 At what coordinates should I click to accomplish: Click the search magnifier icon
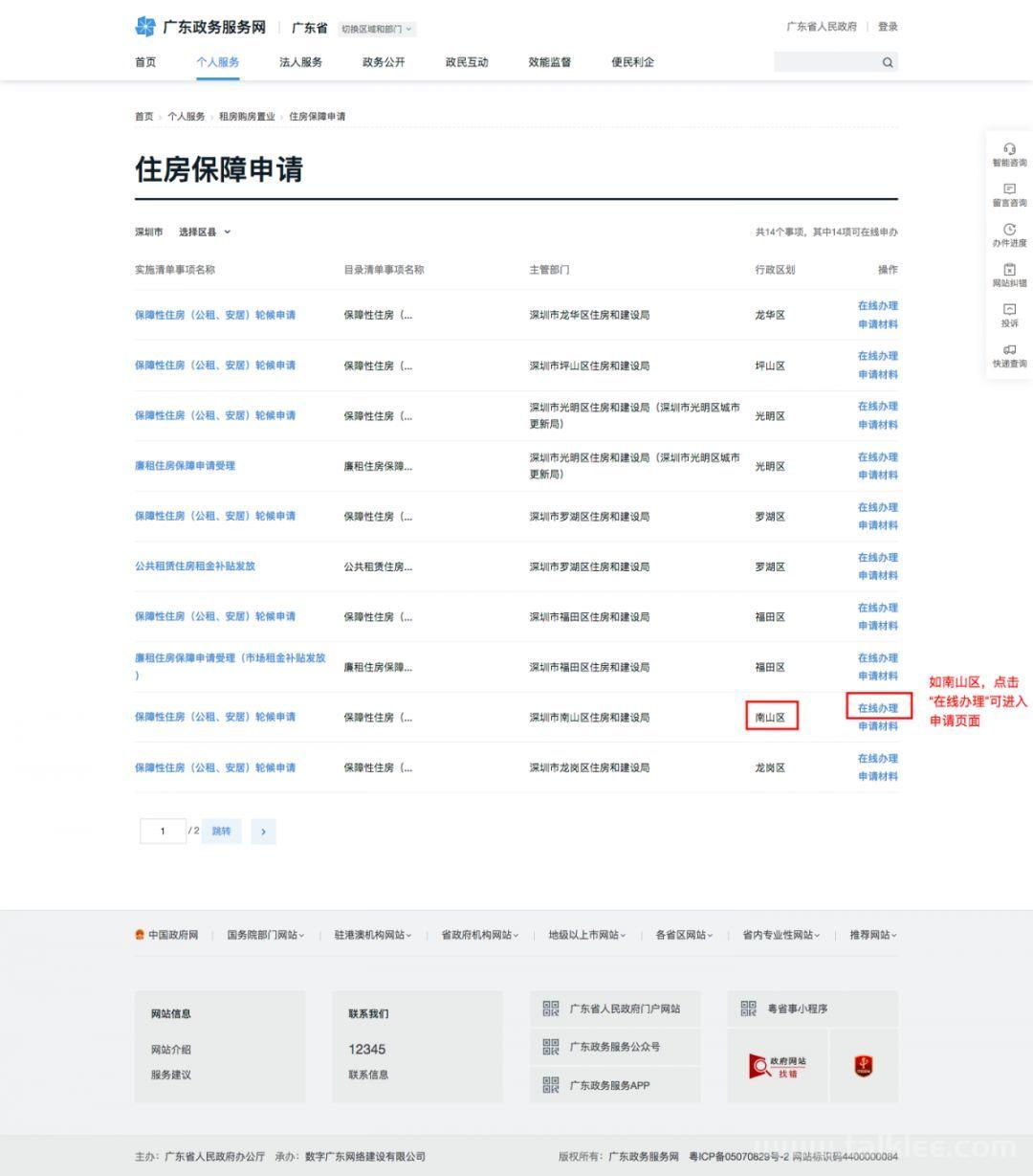click(x=887, y=63)
